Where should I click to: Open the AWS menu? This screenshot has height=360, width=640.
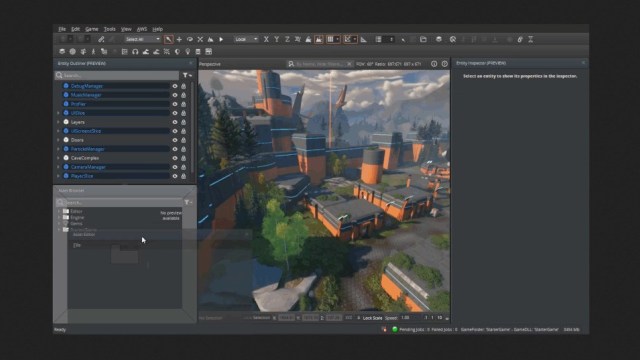(x=142, y=29)
